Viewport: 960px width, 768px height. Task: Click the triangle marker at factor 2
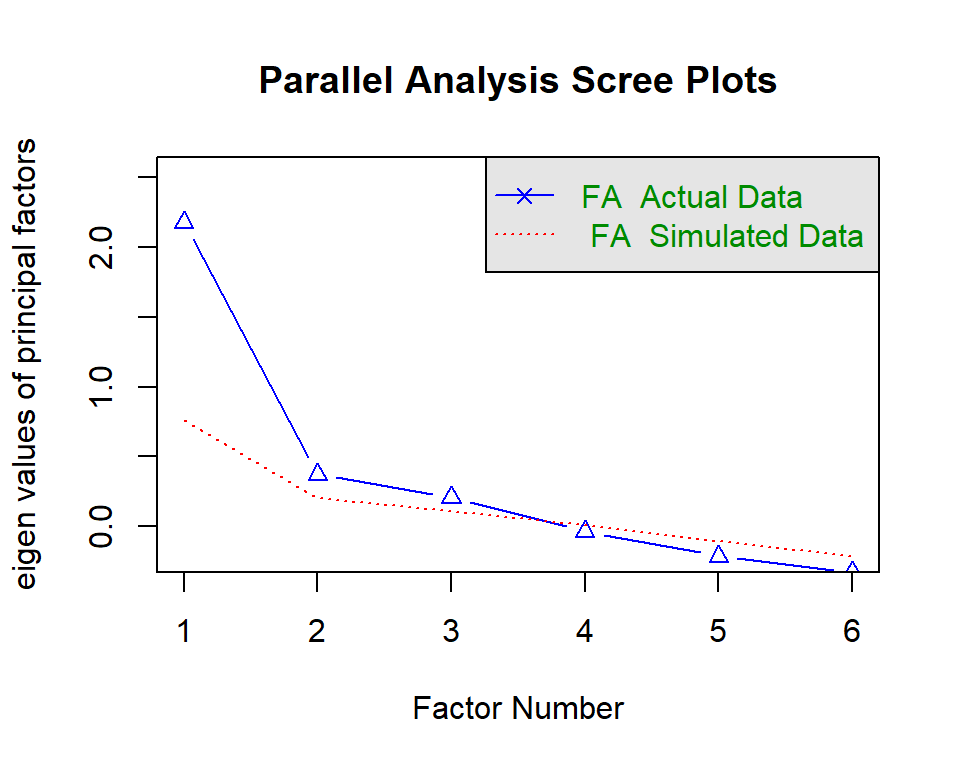[x=318, y=473]
